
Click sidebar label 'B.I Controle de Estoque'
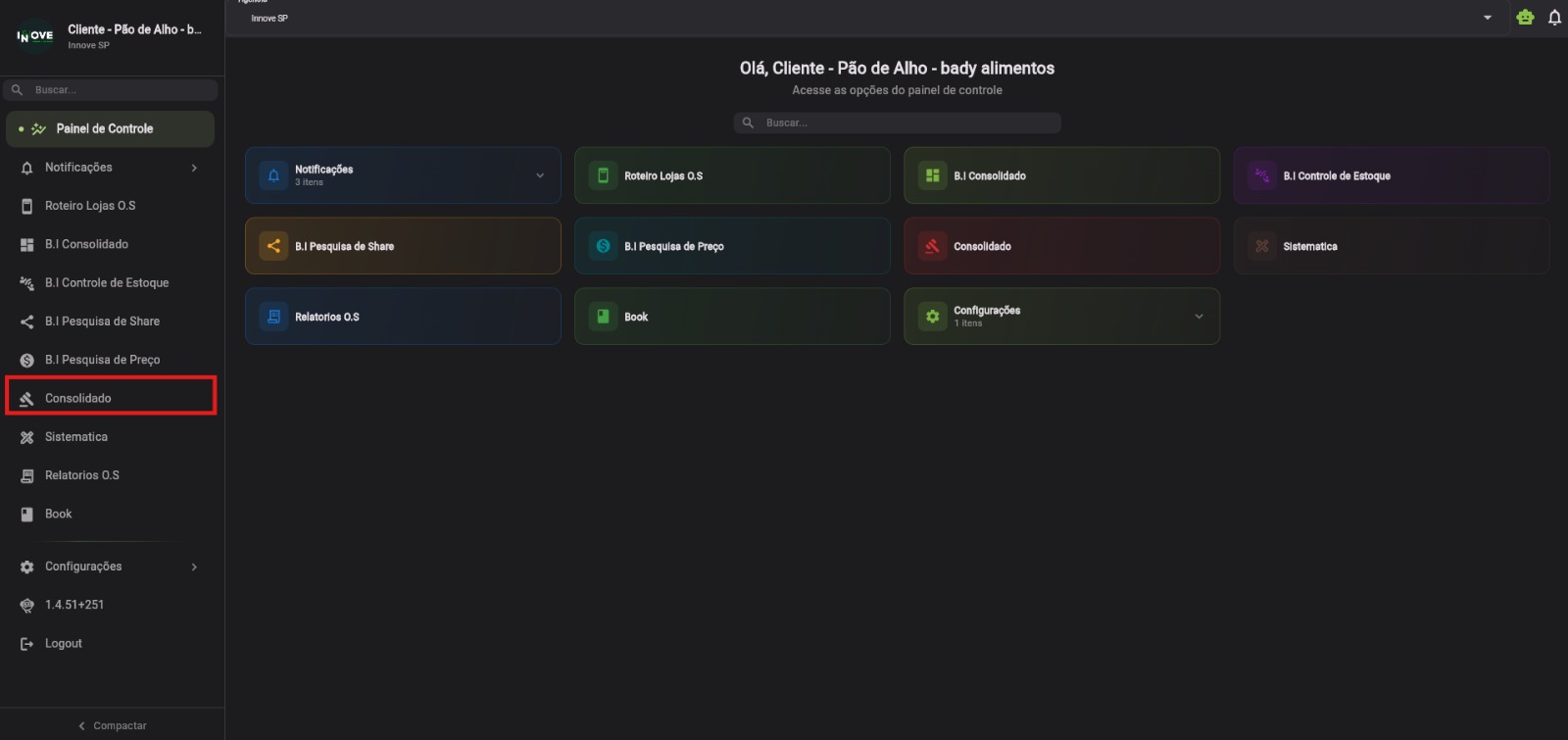(107, 283)
